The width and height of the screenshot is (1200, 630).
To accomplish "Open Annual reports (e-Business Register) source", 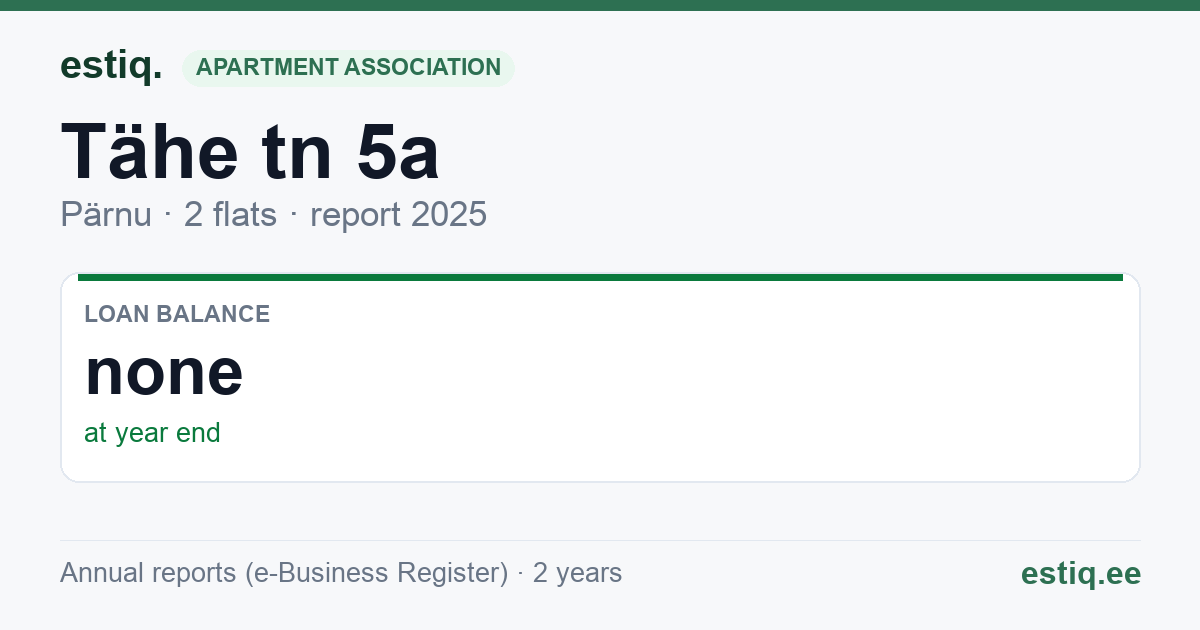I will coord(284,573).
